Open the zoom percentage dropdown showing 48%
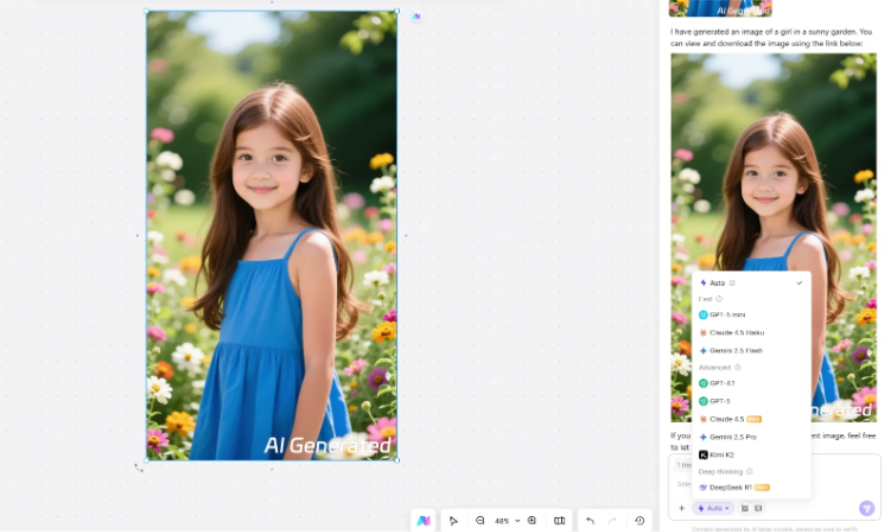This screenshot has width=888, height=532. [x=507, y=521]
